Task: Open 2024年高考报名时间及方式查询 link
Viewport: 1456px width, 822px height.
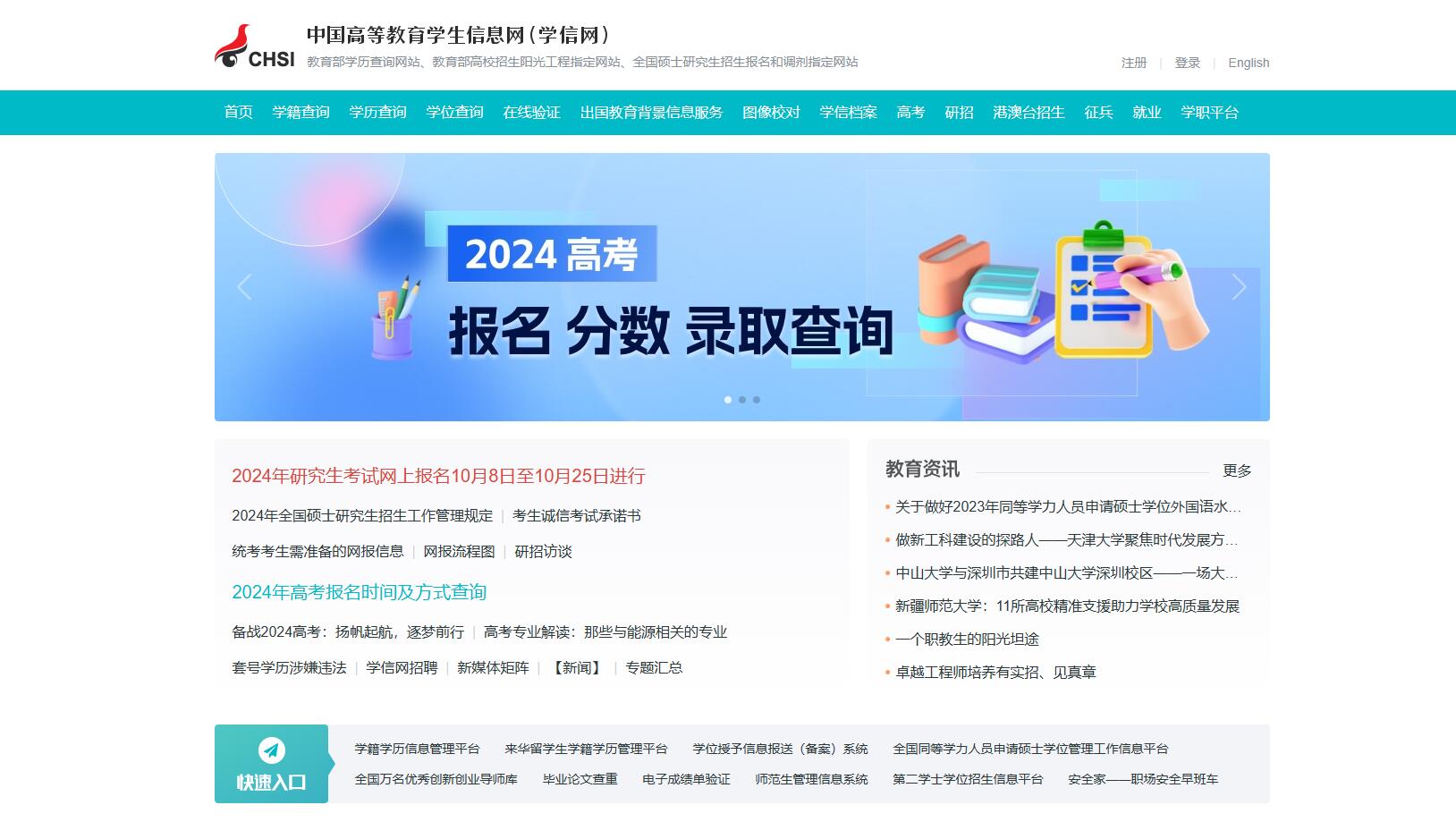Action: [x=359, y=592]
